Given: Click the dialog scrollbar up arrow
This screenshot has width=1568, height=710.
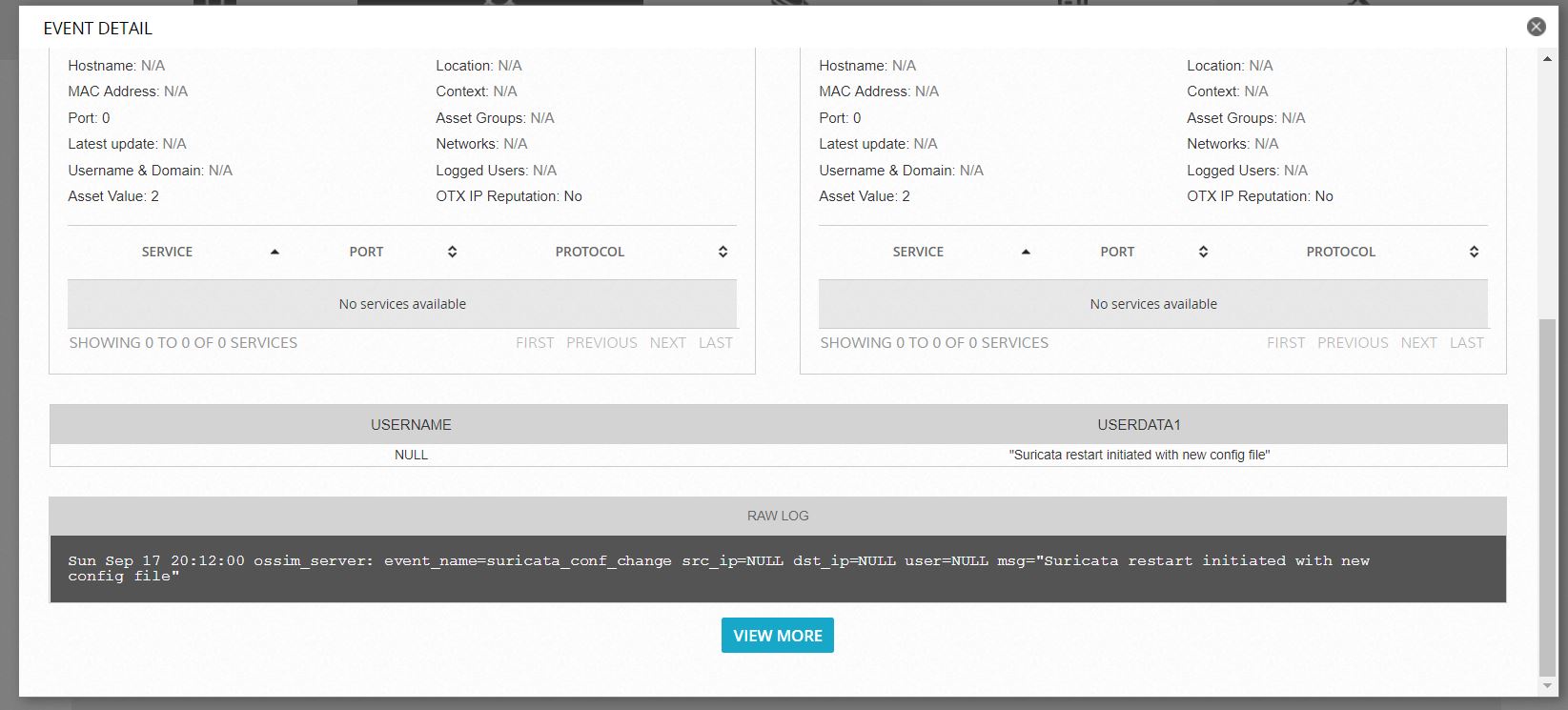Looking at the screenshot, I should coord(1547,59).
